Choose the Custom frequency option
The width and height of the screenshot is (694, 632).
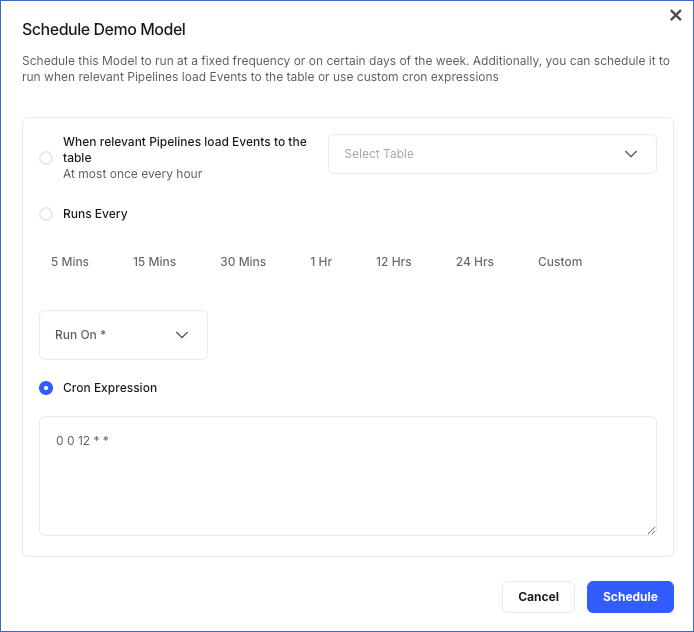[x=560, y=262]
